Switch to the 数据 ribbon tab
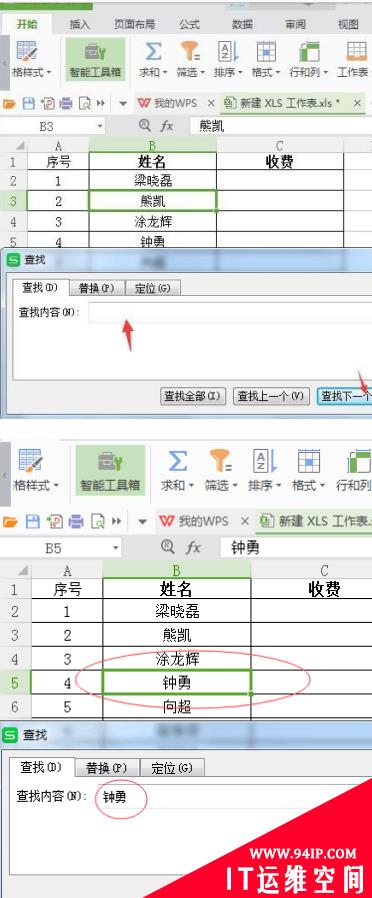 point(242,25)
